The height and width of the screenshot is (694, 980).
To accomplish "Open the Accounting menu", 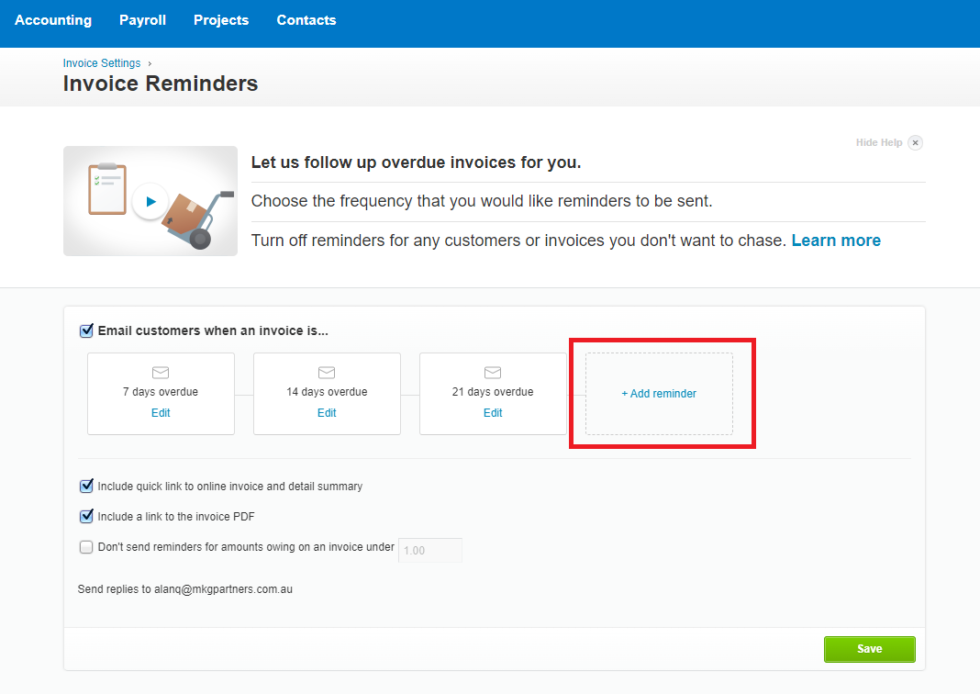I will tap(53, 19).
